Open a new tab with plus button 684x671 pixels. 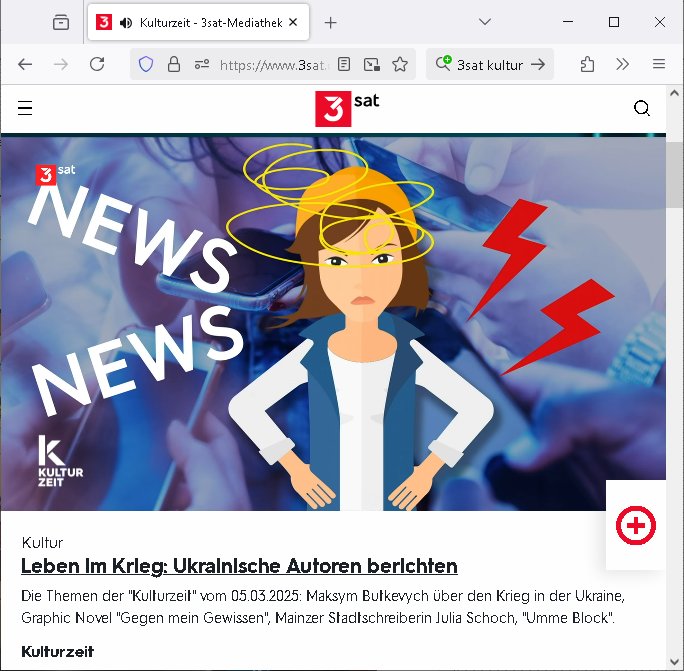coord(331,22)
